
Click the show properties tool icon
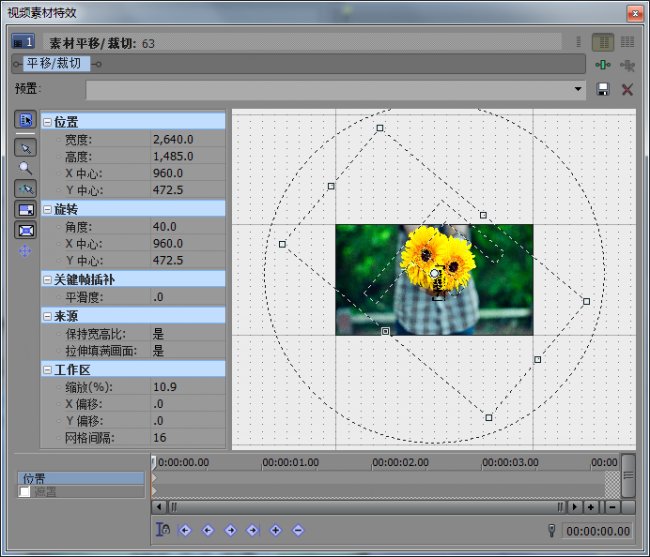point(26,120)
